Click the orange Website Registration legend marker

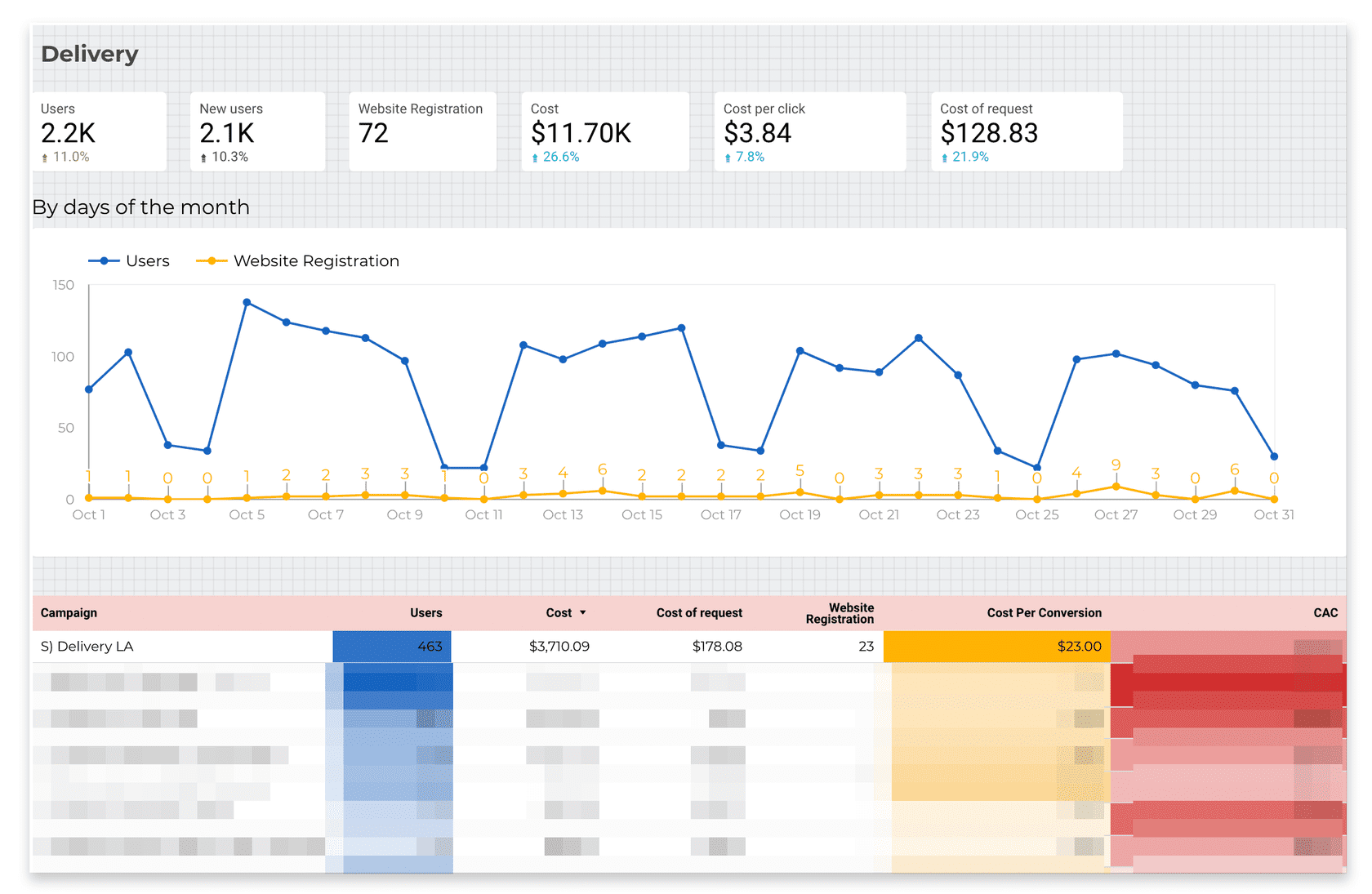pos(212,261)
